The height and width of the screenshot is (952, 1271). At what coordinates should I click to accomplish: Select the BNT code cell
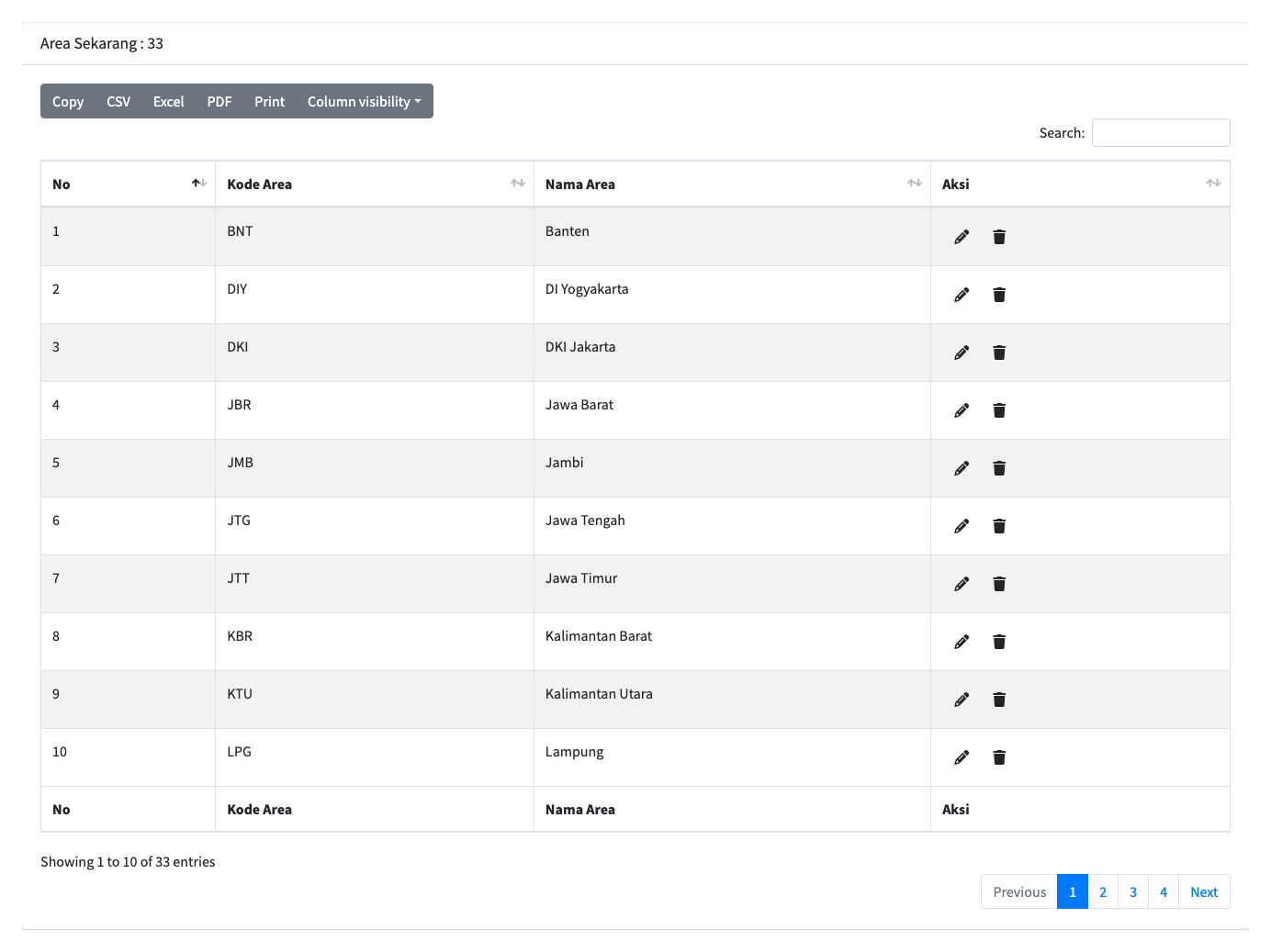click(375, 237)
